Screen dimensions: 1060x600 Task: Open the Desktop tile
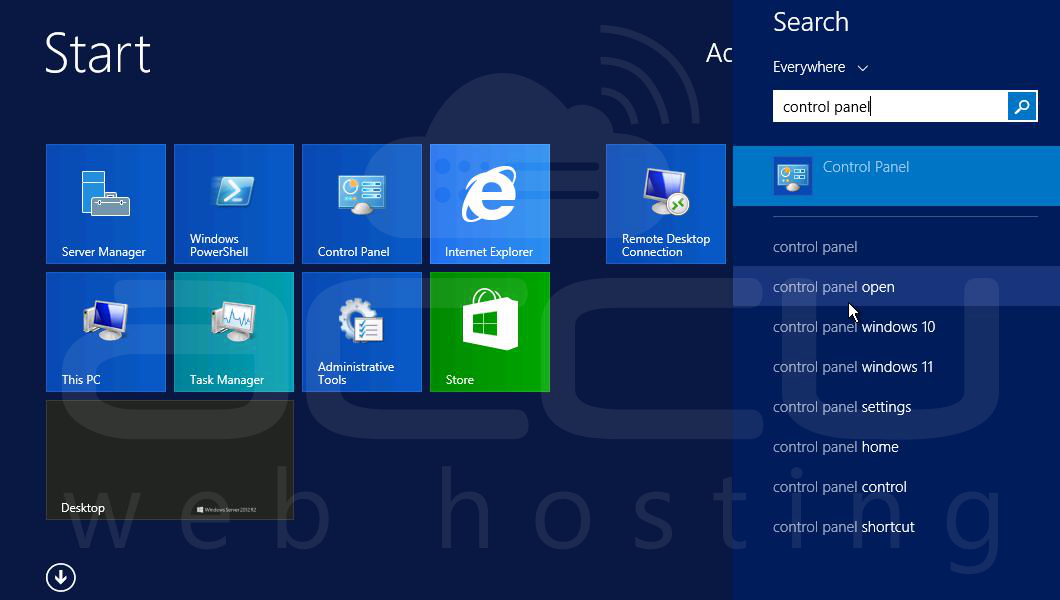pyautogui.click(x=170, y=459)
